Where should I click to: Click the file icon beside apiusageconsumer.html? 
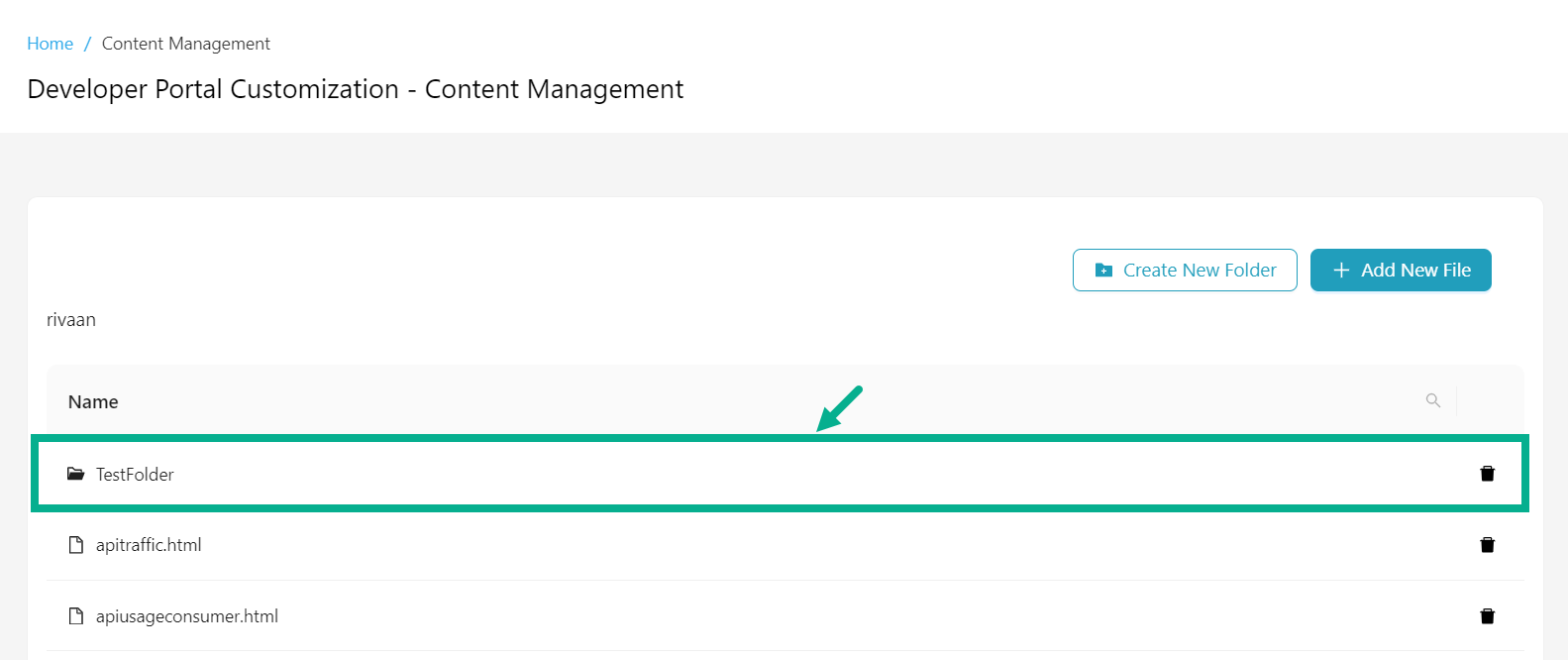[76, 615]
